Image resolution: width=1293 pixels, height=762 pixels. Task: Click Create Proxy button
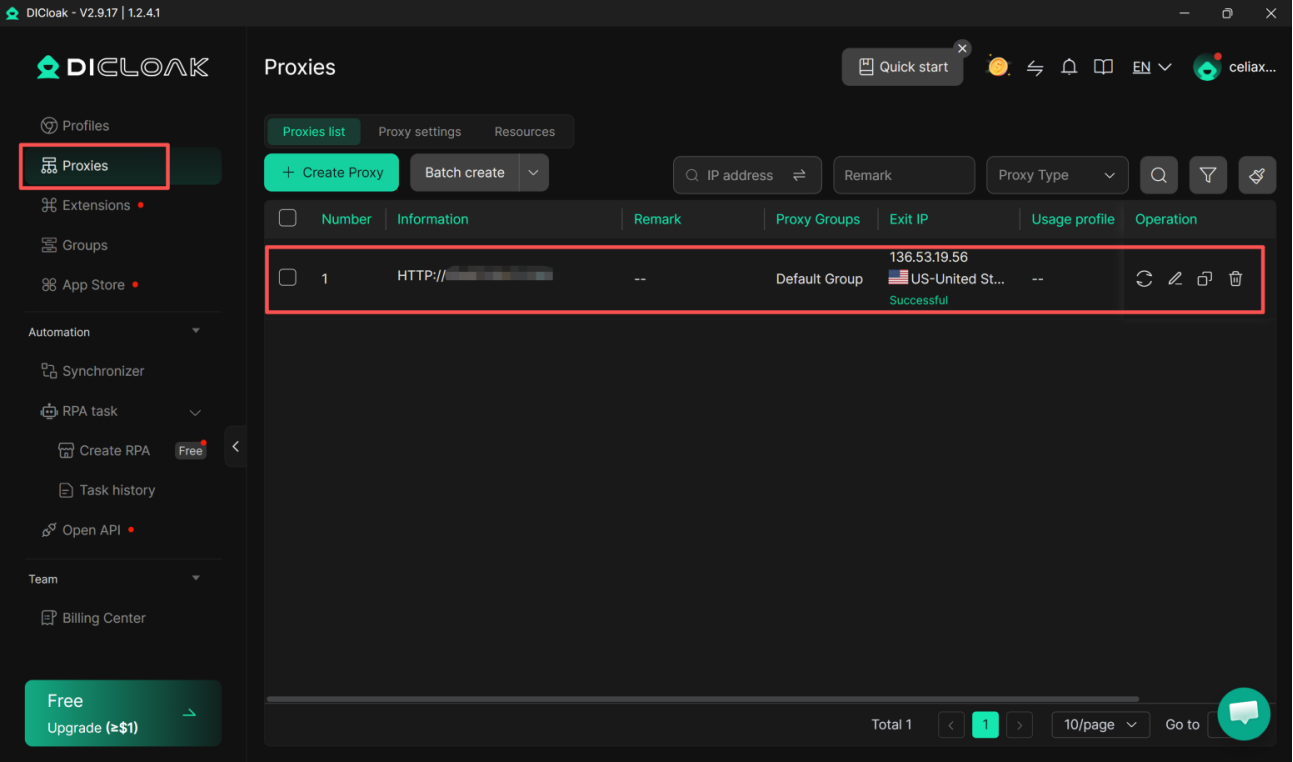pos(331,172)
